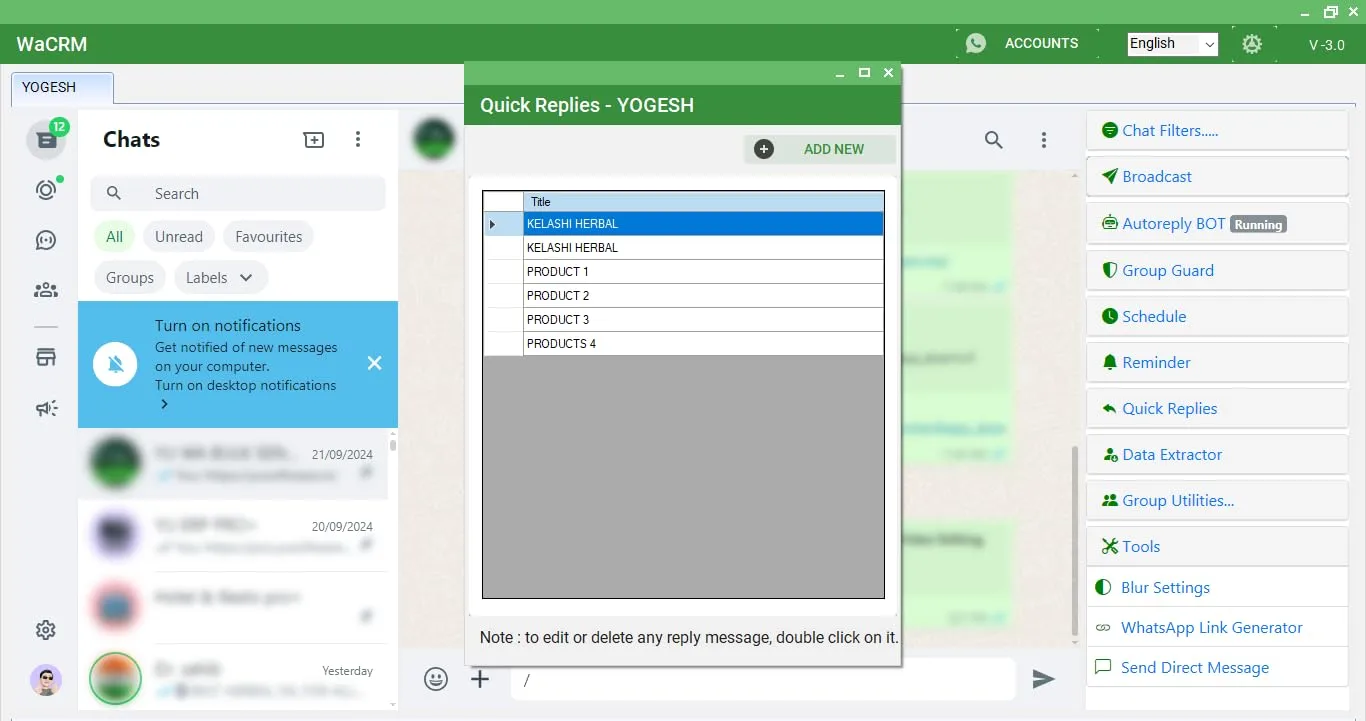Open the Chats three-dot menu
The height and width of the screenshot is (721, 1366).
pos(358,140)
